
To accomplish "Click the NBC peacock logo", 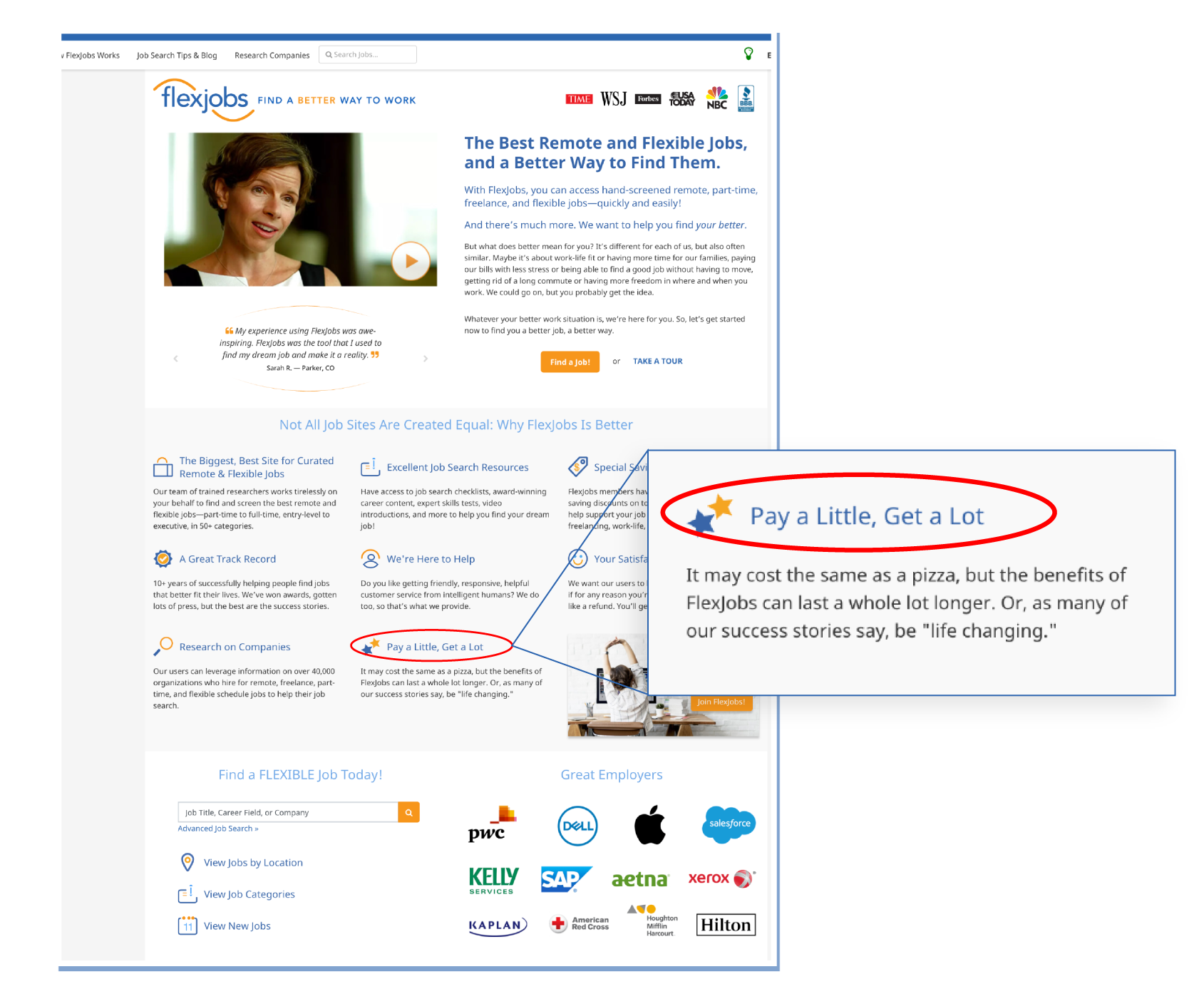I will tap(717, 98).
